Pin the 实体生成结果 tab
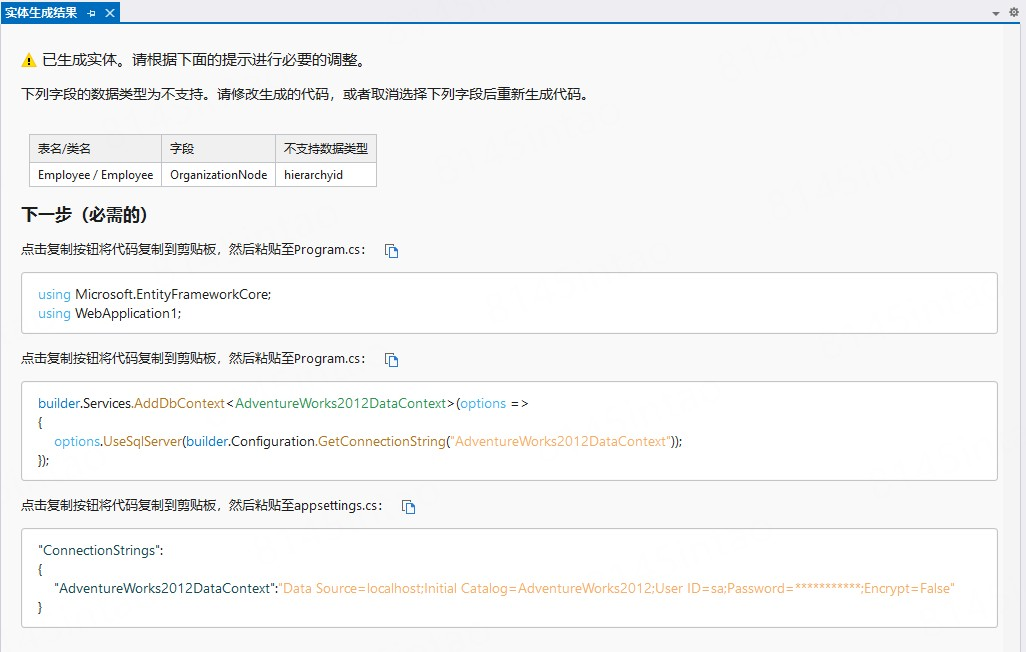 [x=91, y=13]
